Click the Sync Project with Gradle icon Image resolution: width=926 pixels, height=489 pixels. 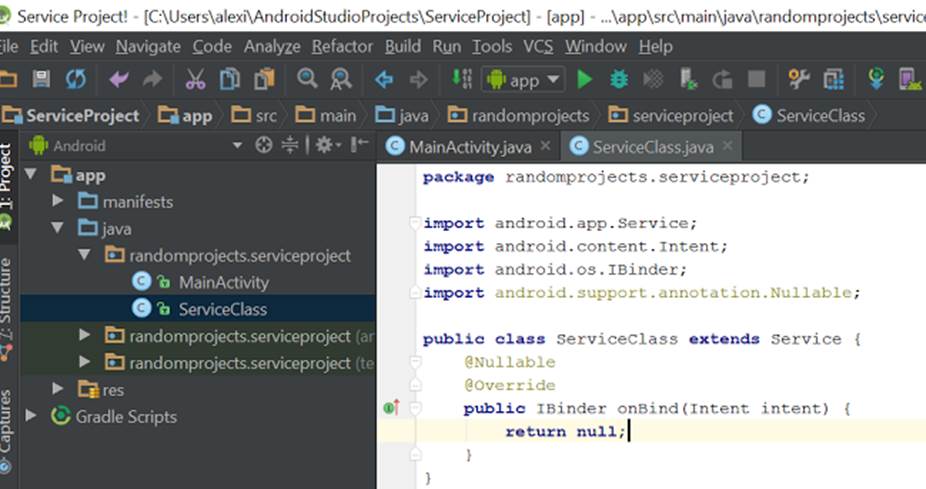pos(876,79)
